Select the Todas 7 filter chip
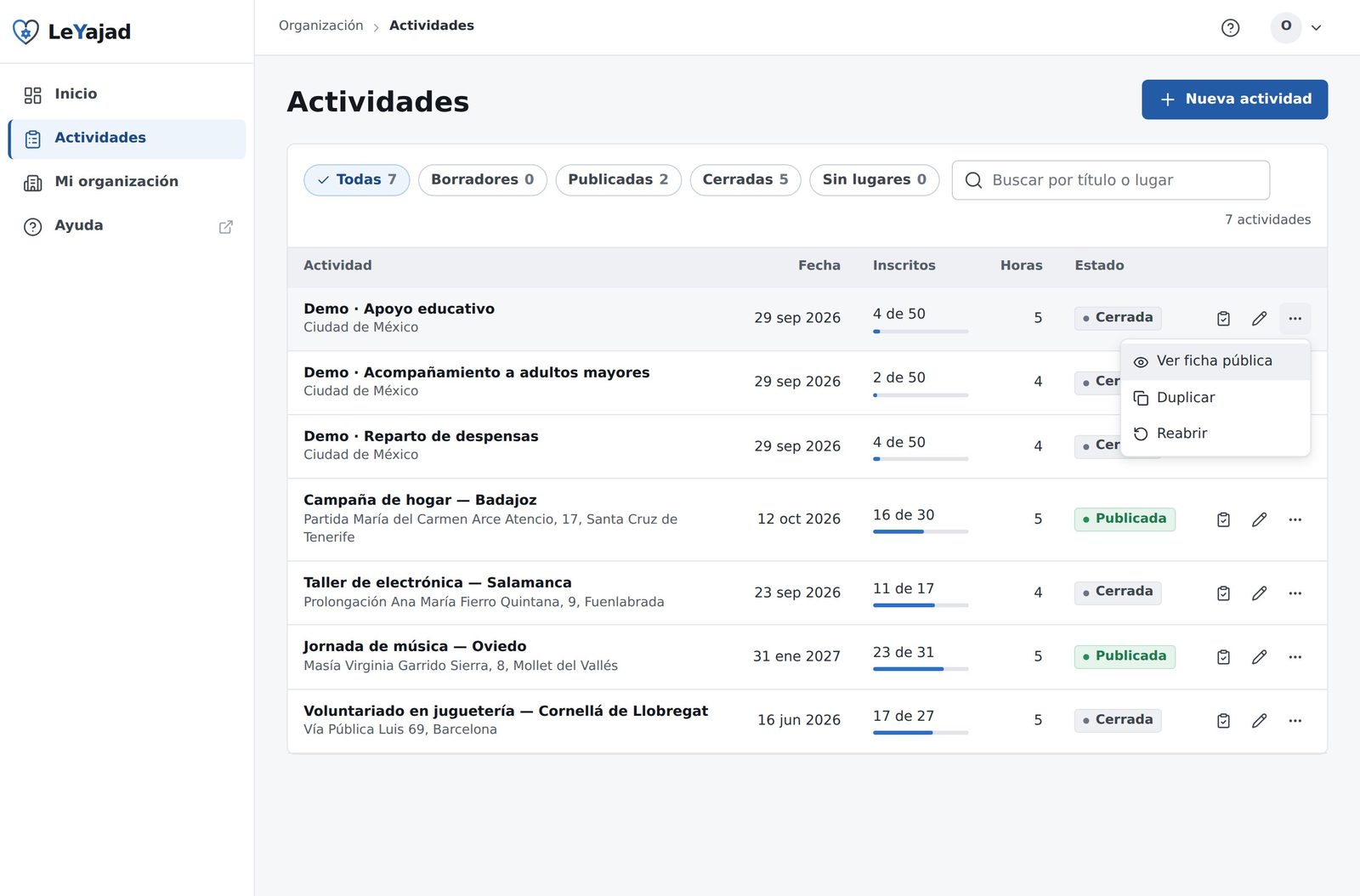 [x=357, y=180]
